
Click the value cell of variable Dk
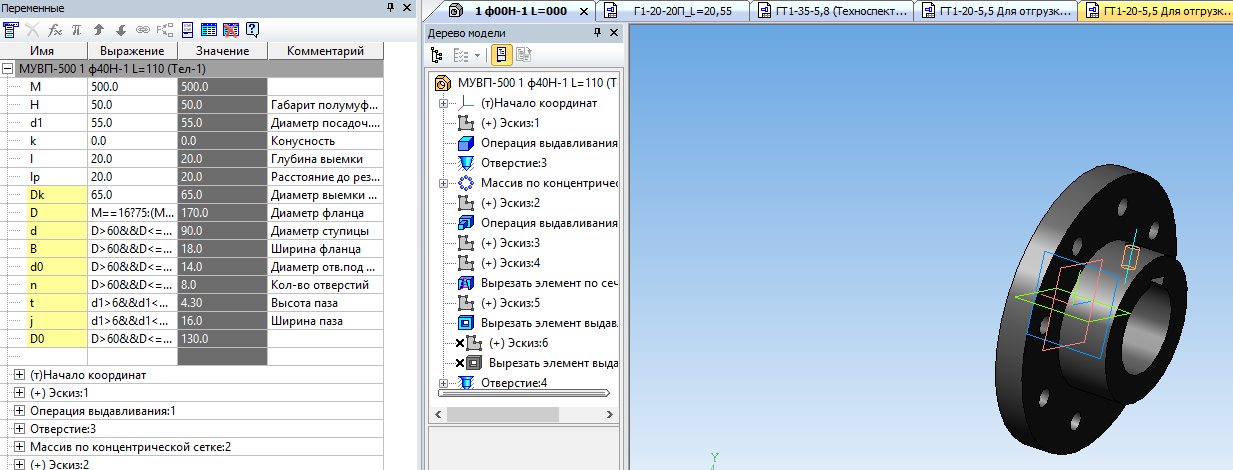222,195
